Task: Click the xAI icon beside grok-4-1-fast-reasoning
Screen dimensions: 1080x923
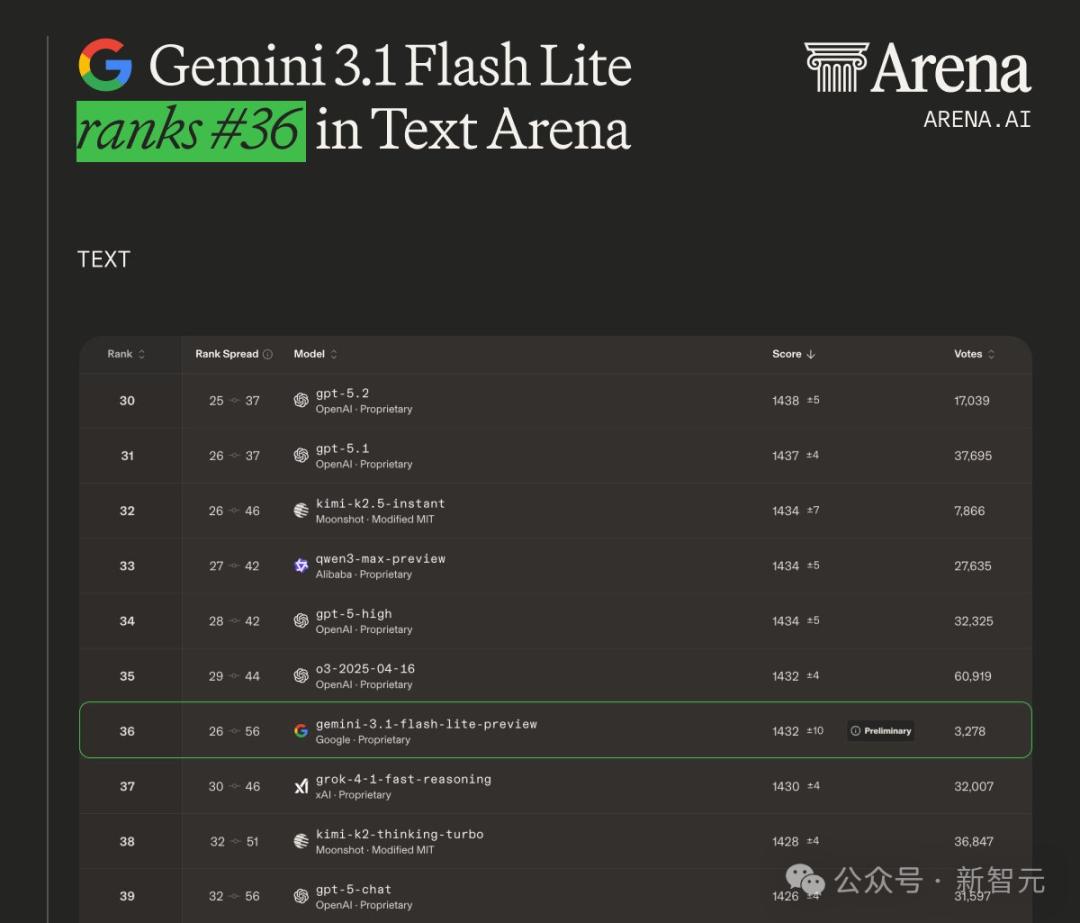Action: tap(301, 787)
